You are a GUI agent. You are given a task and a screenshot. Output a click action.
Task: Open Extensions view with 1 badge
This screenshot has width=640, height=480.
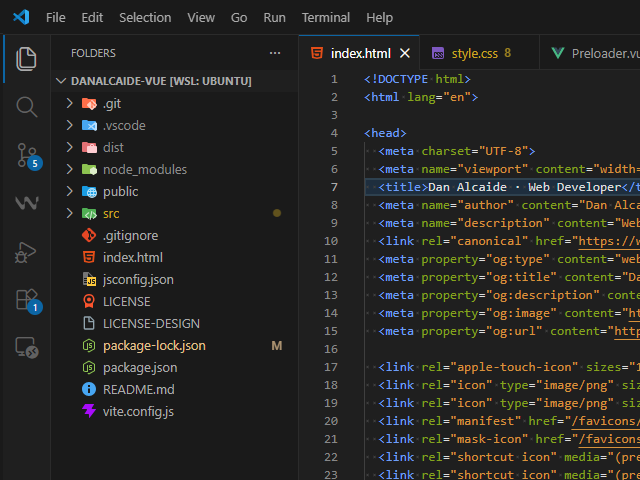pyautogui.click(x=29, y=301)
